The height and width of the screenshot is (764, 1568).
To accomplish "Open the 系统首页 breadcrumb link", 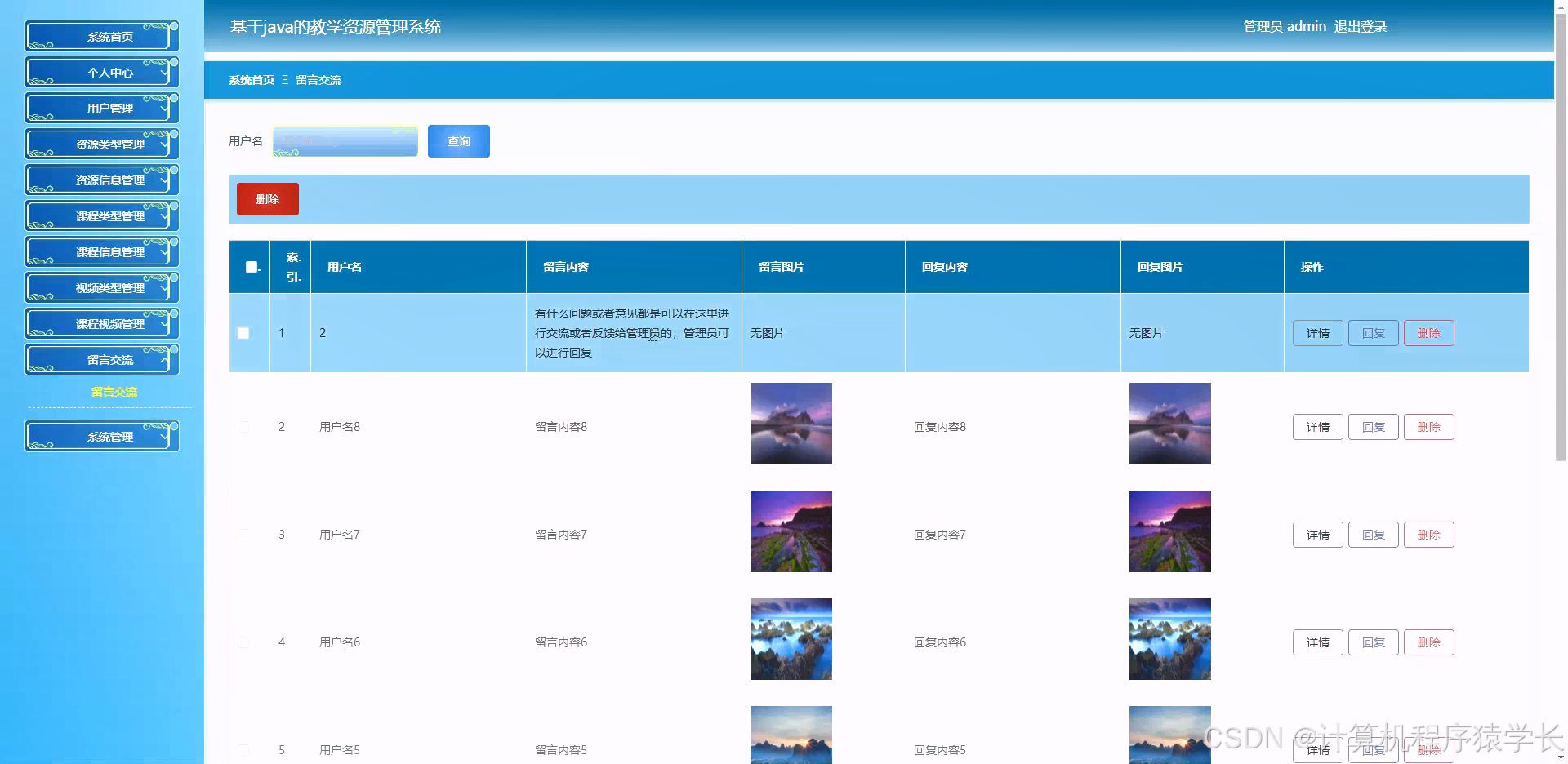I will pyautogui.click(x=250, y=80).
